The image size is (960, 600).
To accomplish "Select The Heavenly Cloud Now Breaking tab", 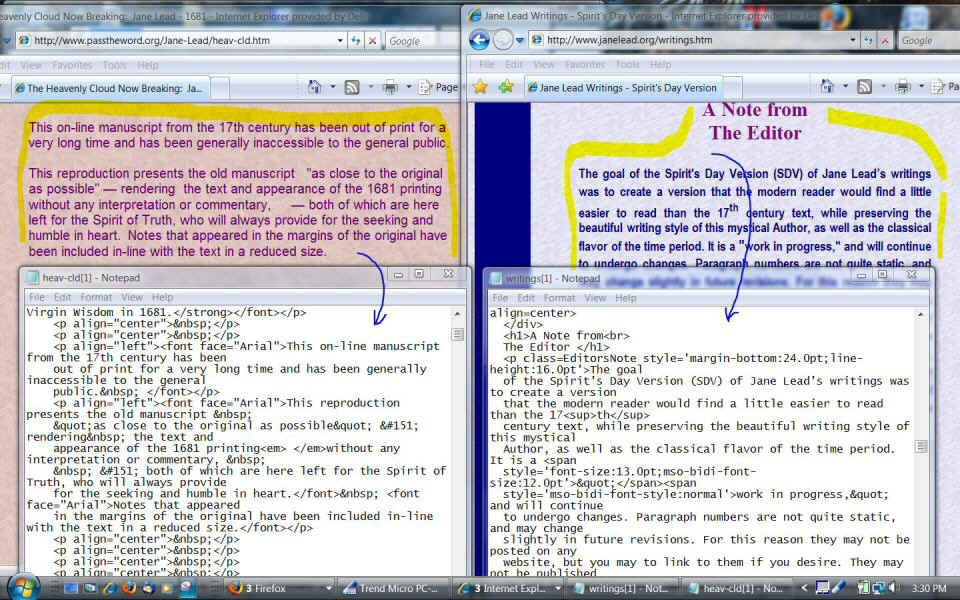I will 111,88.
